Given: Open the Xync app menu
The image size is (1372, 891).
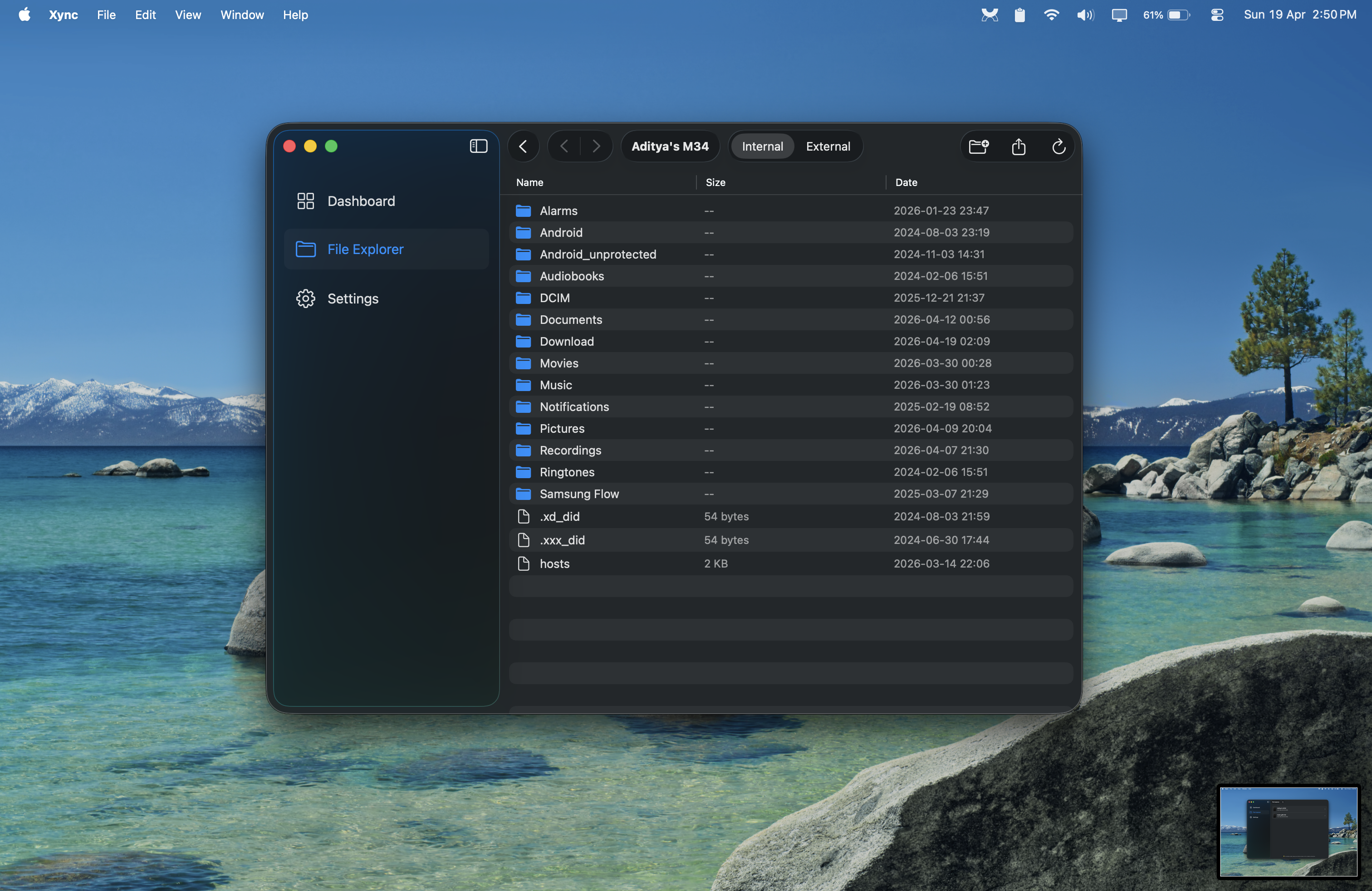Looking at the screenshot, I should pos(64,15).
